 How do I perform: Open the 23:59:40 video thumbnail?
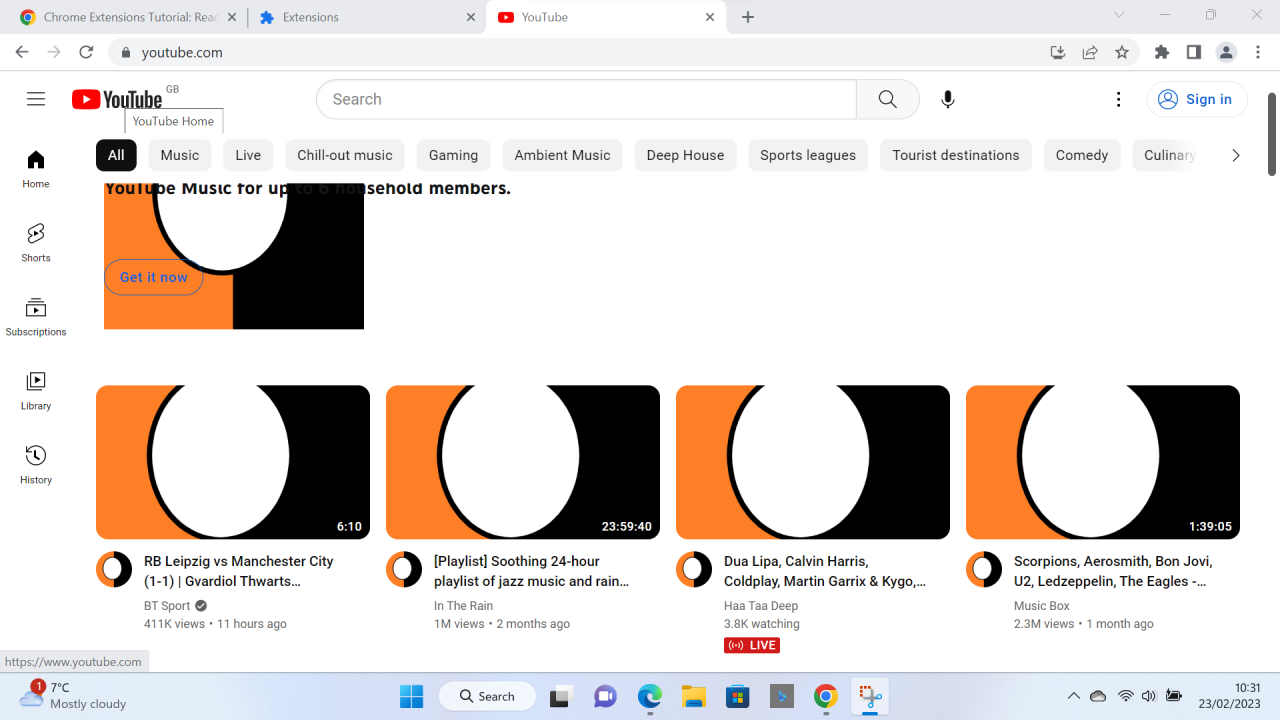[523, 462]
